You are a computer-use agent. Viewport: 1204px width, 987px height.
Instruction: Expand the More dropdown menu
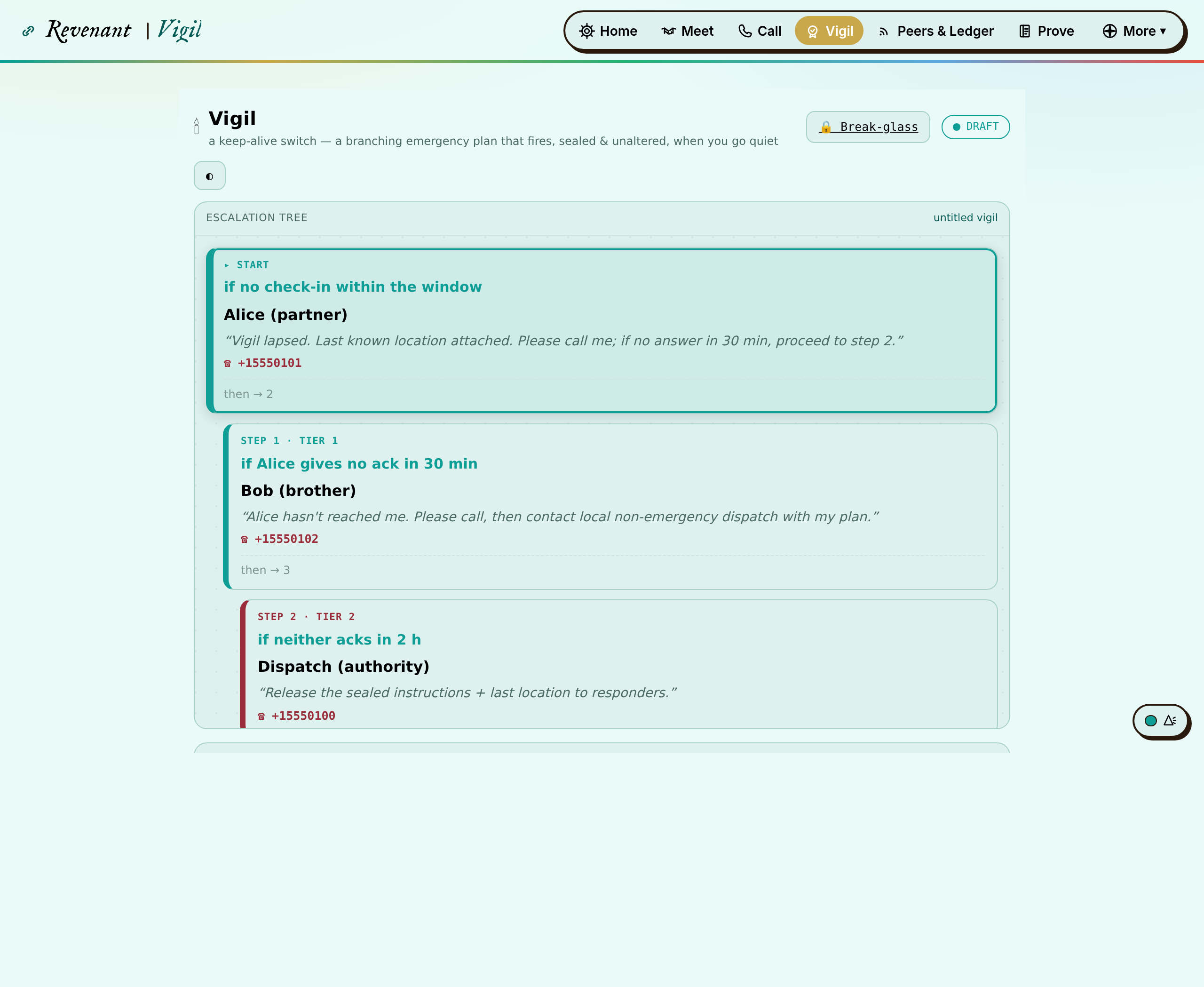[x=1134, y=31]
